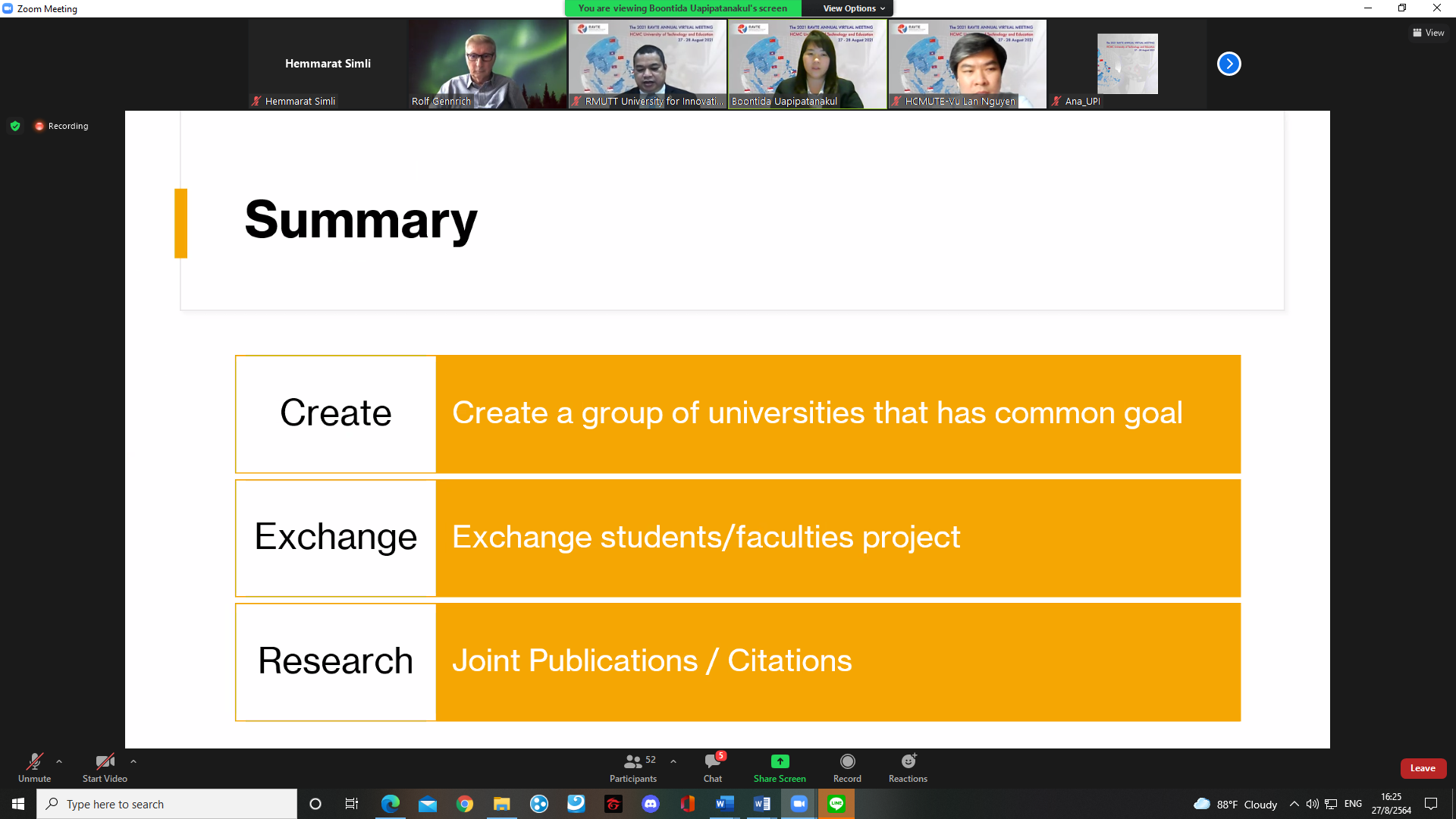Screen dimensions: 1456x819
Task: Open Windows Start menu
Action: click(x=18, y=804)
